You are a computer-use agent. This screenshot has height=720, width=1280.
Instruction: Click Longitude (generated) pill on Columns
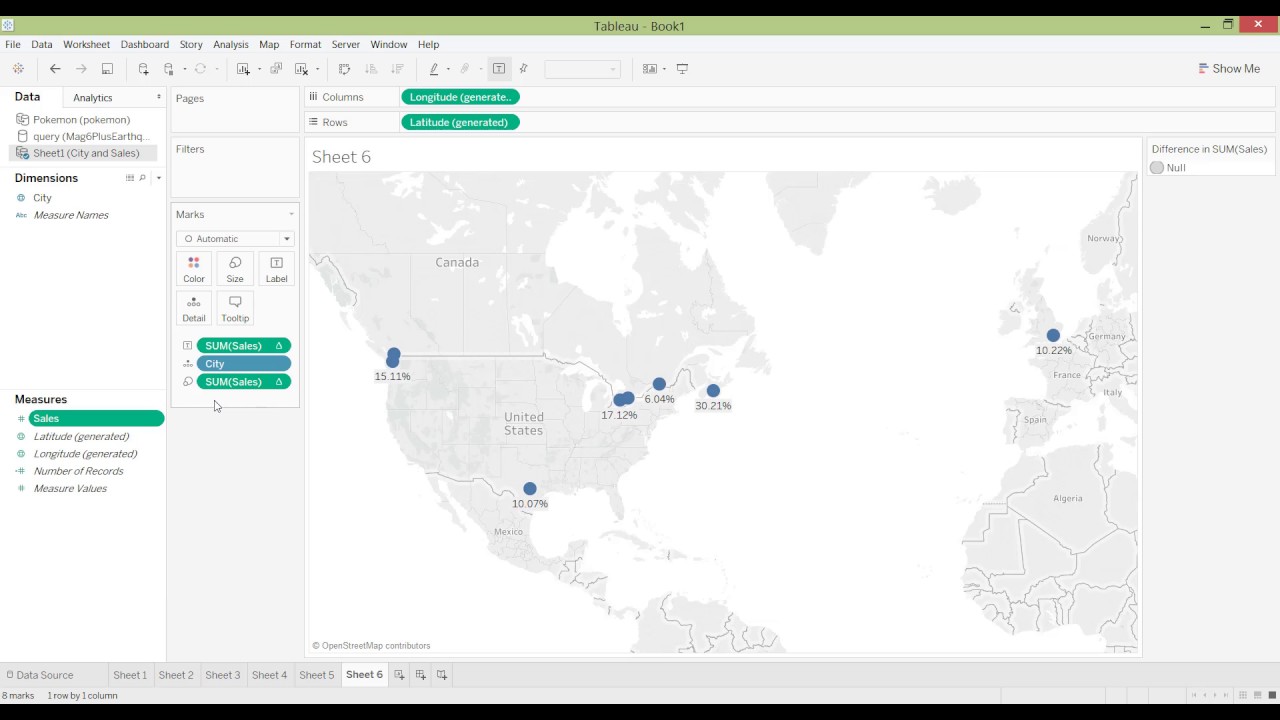[x=460, y=97]
